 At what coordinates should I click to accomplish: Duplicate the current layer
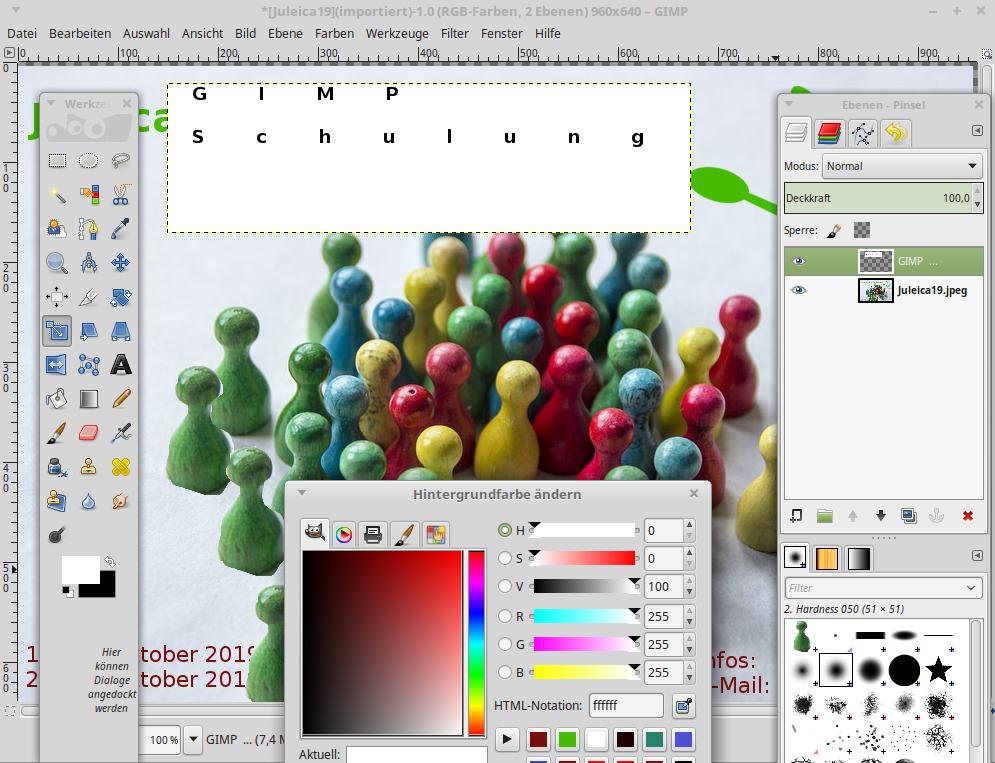tap(909, 516)
